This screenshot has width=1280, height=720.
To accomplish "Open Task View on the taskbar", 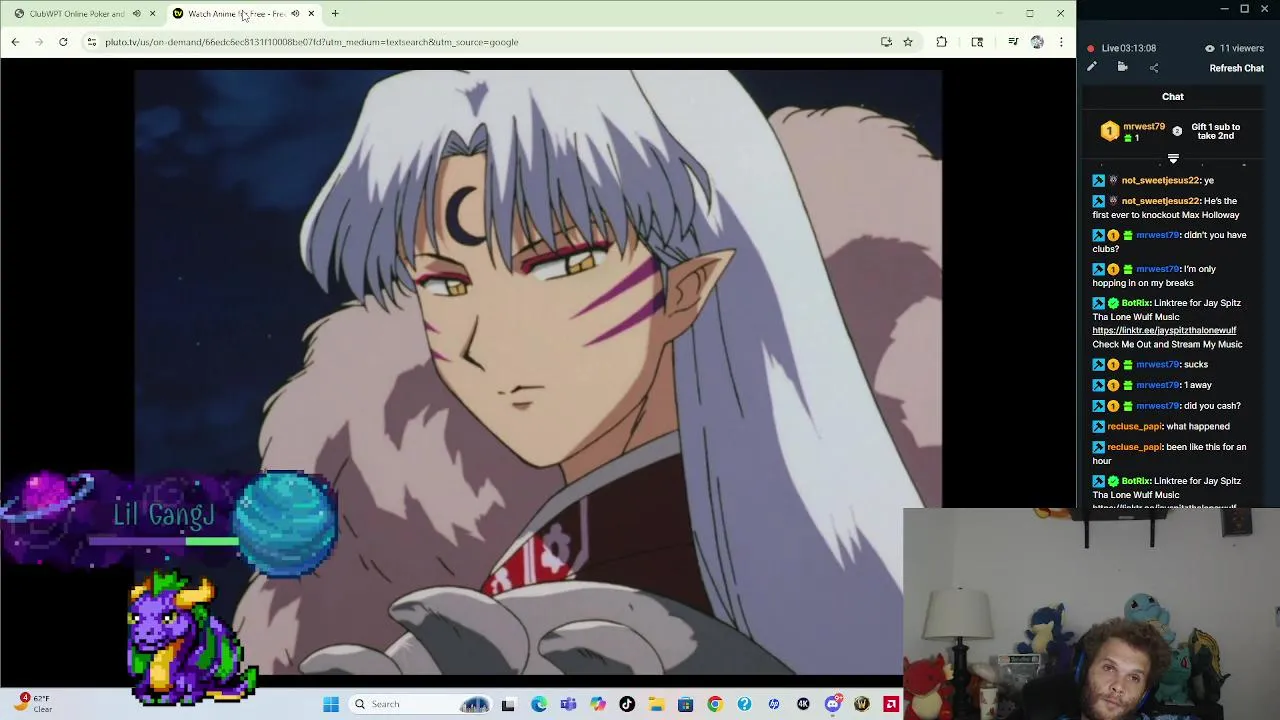I will (508, 704).
